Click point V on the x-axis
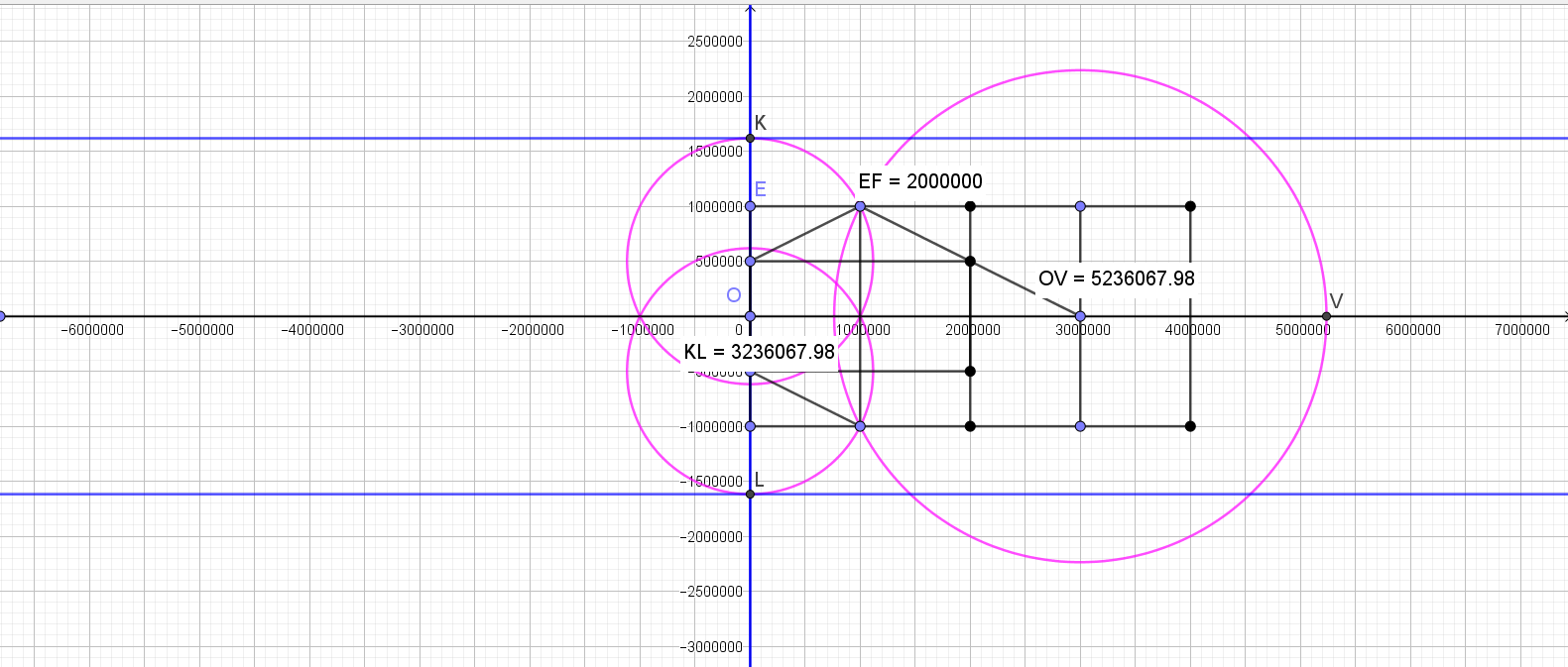The height and width of the screenshot is (667, 1568). pyautogui.click(x=1326, y=316)
